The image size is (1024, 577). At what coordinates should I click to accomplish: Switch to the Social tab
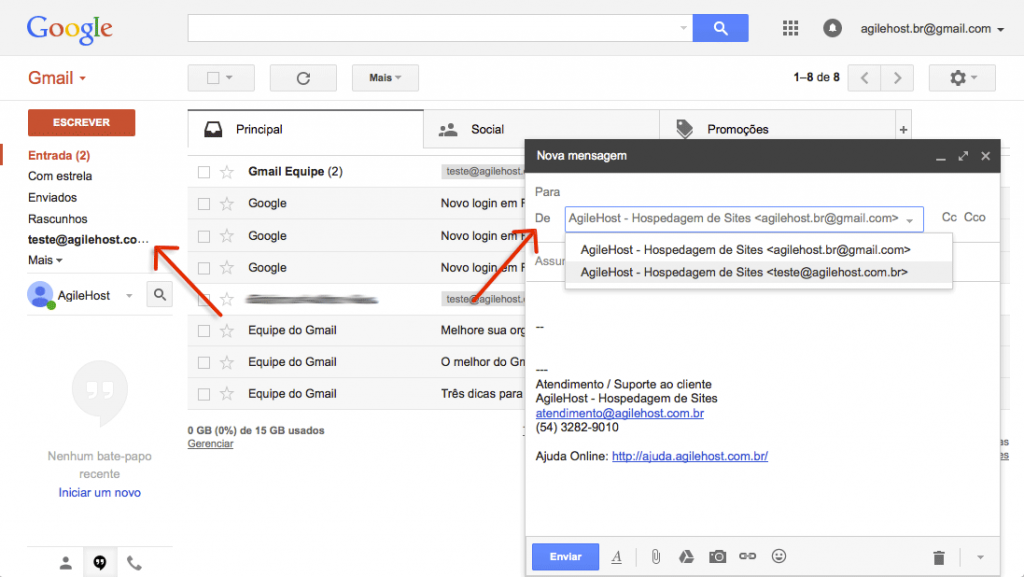541,129
